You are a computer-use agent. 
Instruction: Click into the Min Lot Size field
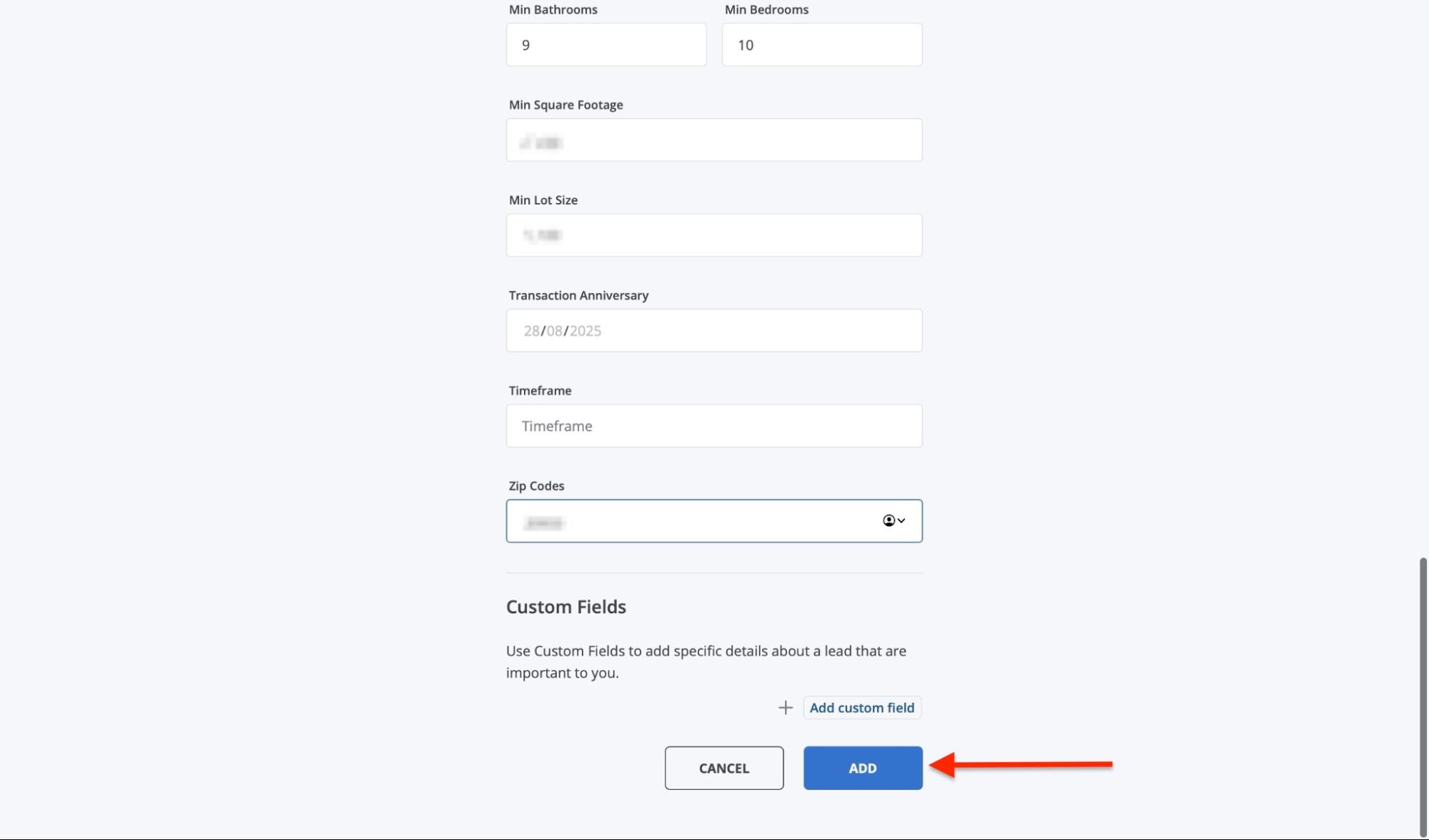tap(713, 235)
